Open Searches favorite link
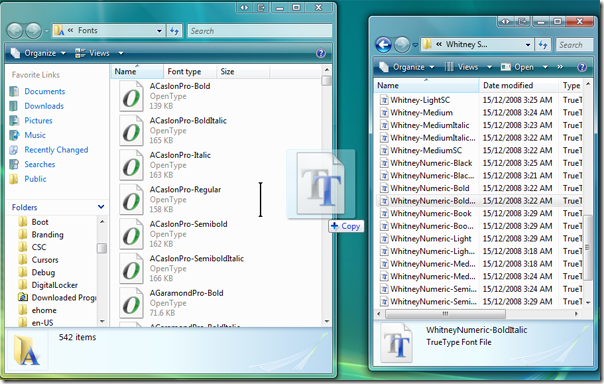Image resolution: width=604 pixels, height=384 pixels. [x=40, y=164]
